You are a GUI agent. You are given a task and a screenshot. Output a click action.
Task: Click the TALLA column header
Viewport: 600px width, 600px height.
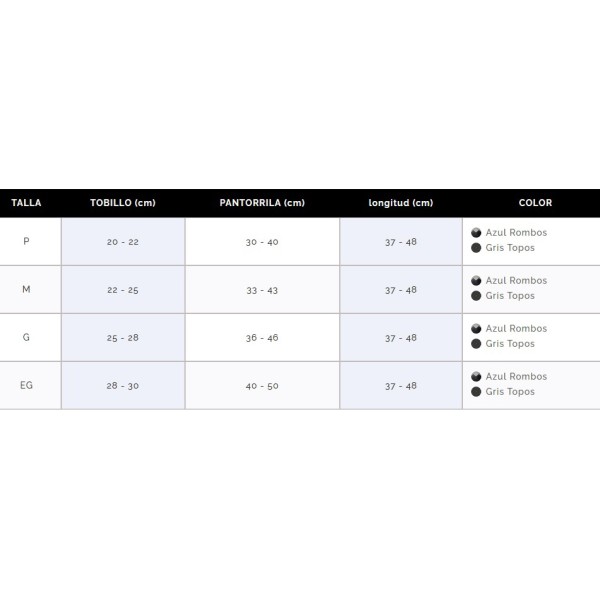point(26,203)
